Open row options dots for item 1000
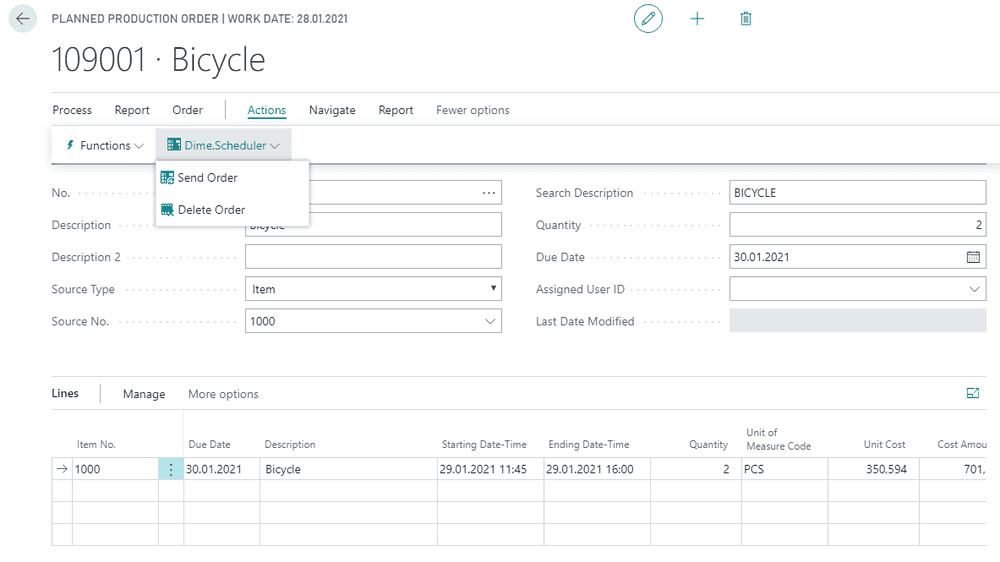The image size is (1000, 562). (171, 470)
